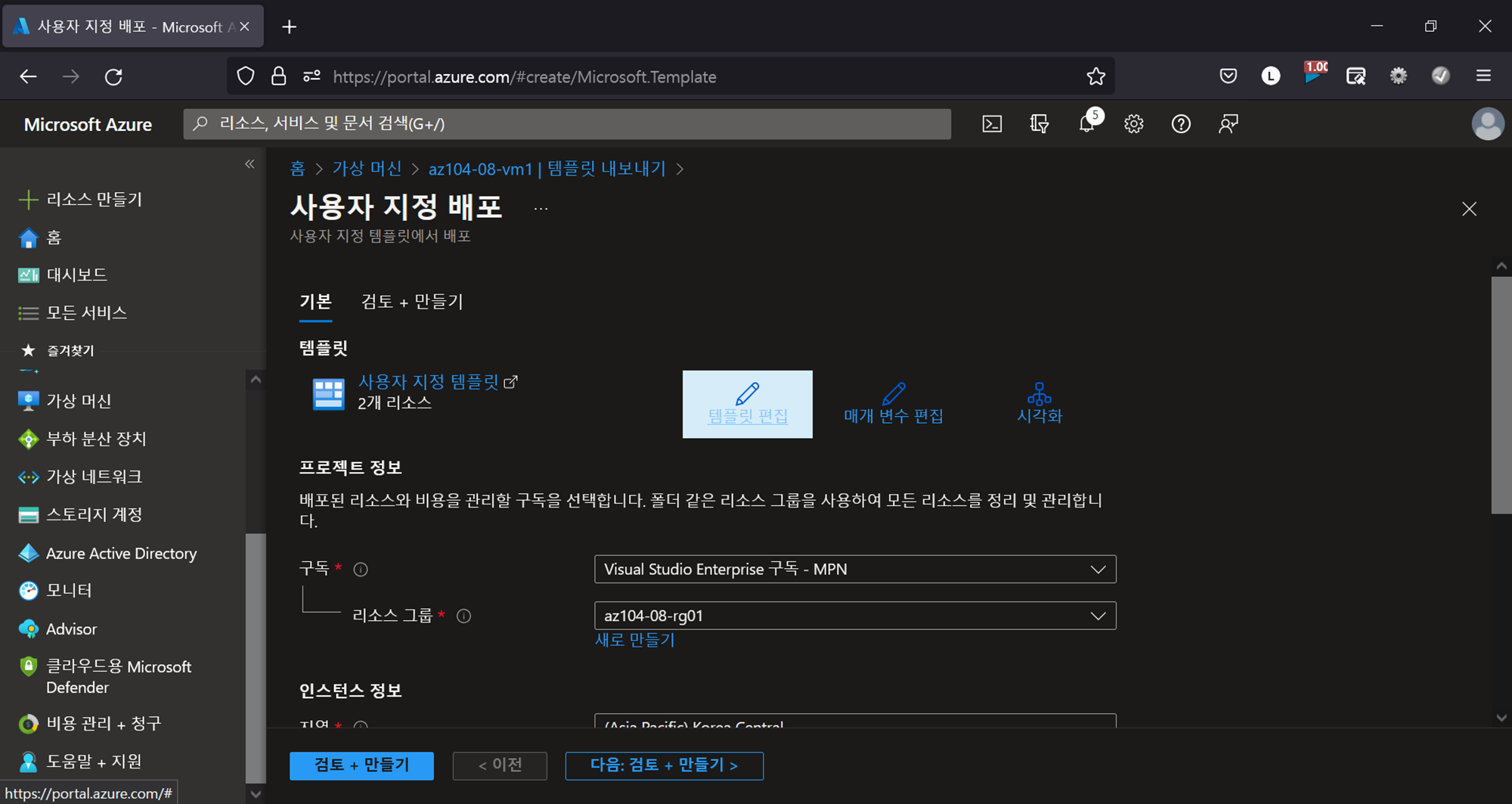Open a new browser tab
The width and height of the screenshot is (1512, 804).
[x=289, y=27]
